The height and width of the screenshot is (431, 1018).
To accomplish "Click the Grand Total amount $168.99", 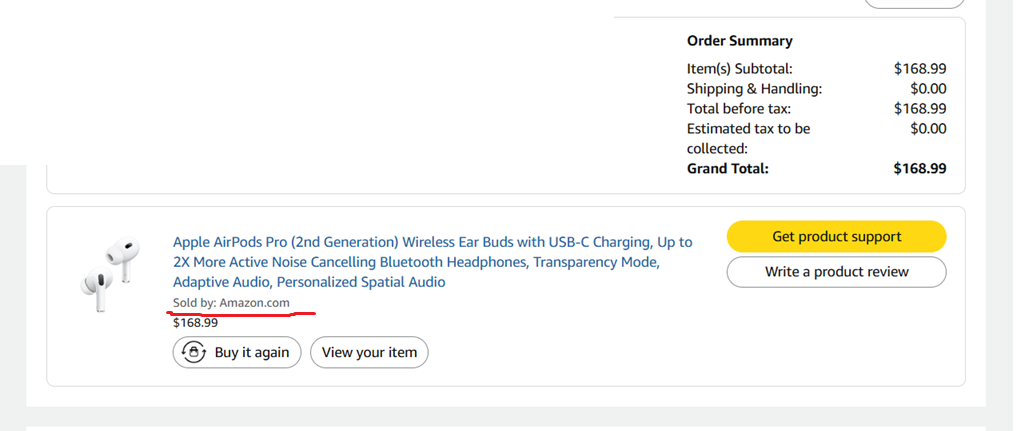I will tap(919, 168).
